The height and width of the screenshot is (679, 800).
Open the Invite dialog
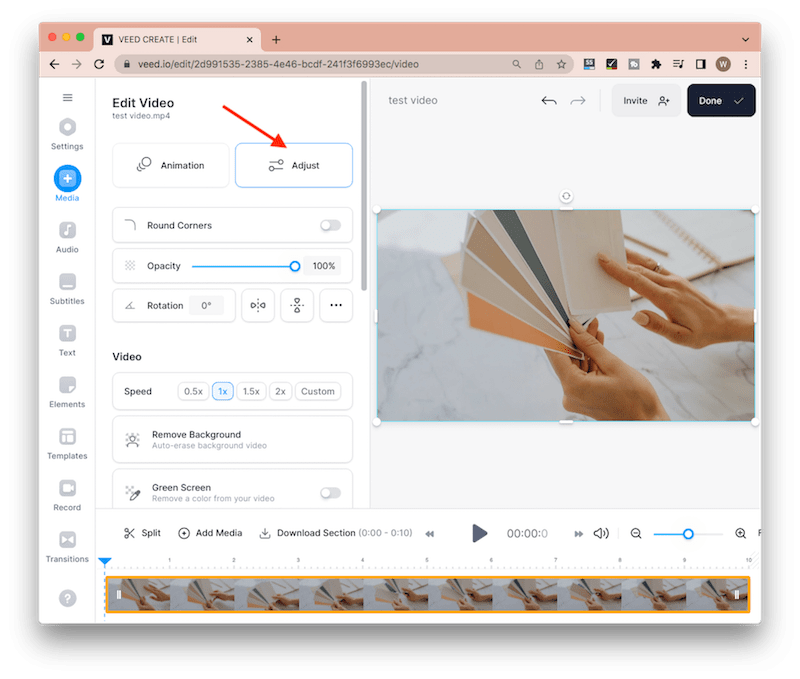(645, 100)
